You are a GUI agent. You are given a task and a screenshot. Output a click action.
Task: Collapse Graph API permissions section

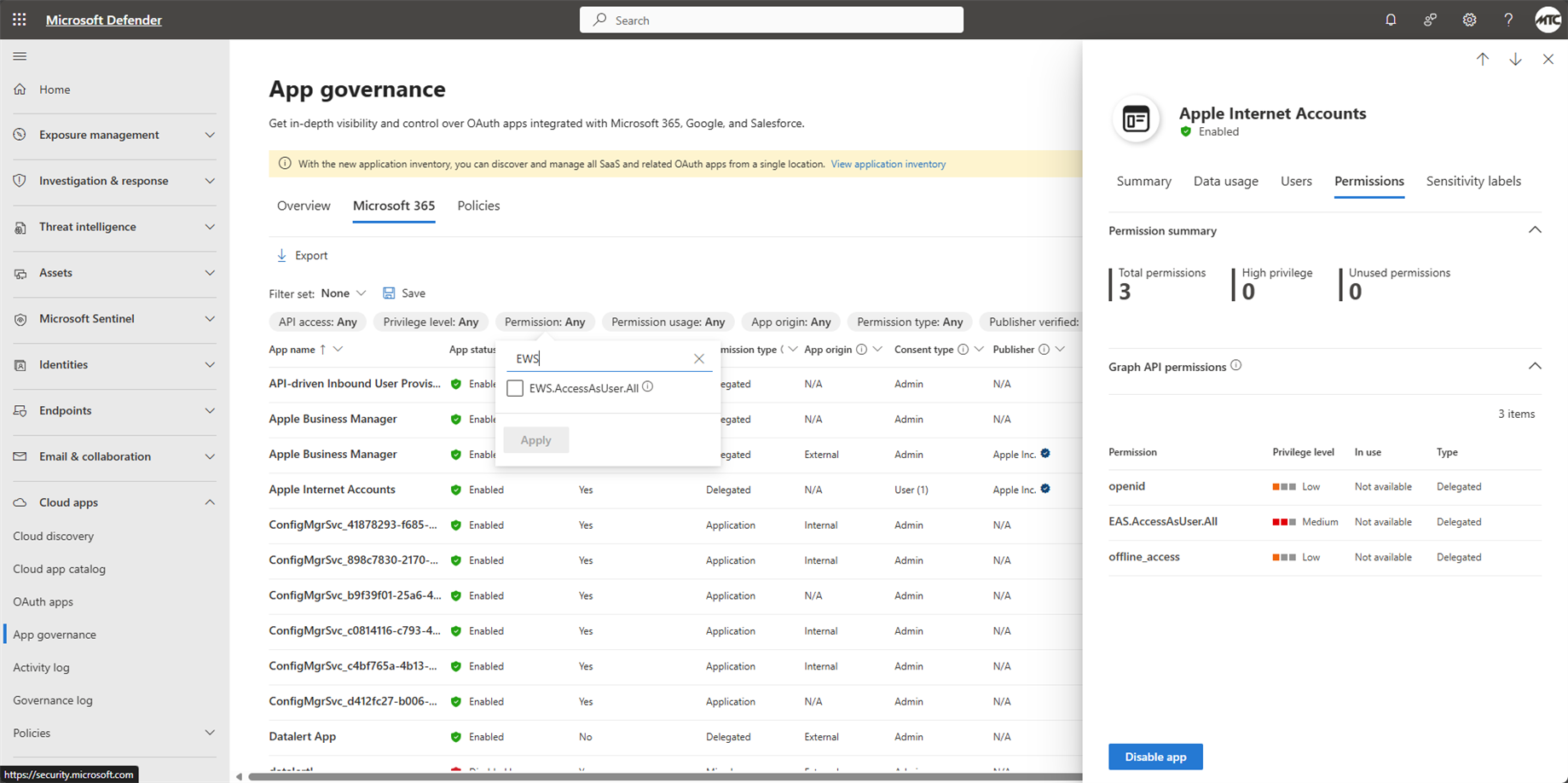click(1535, 367)
